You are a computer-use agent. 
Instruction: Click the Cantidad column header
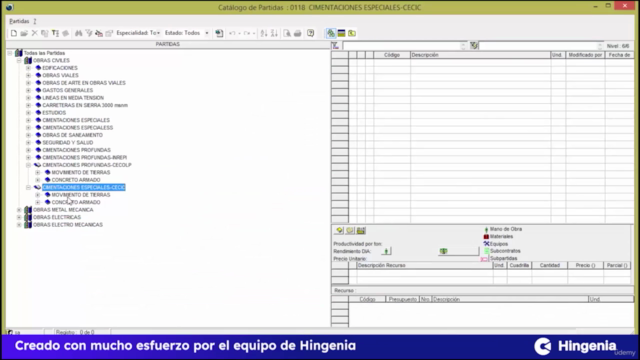(550, 265)
